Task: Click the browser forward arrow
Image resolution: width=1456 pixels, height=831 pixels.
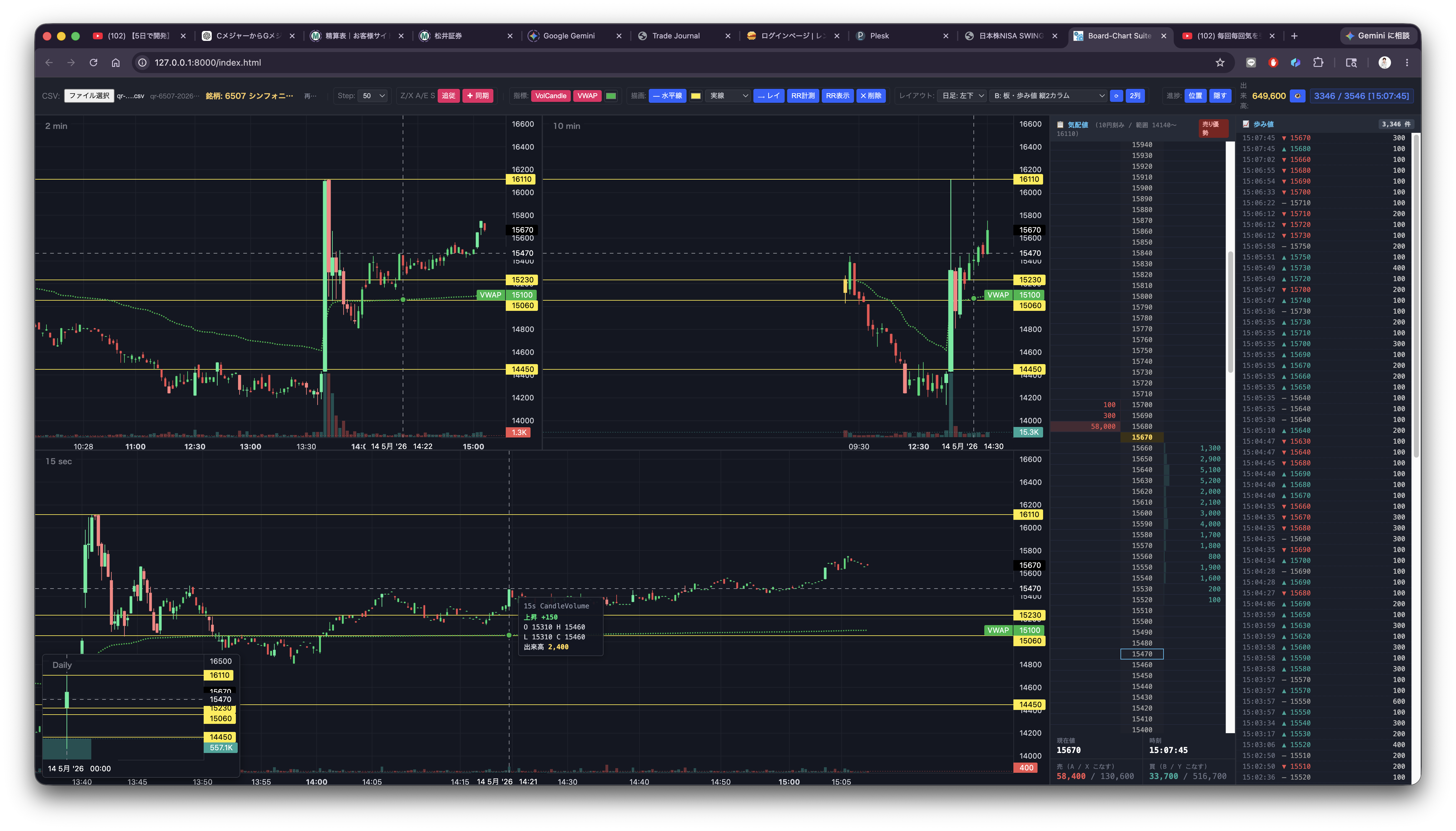Action: click(71, 63)
